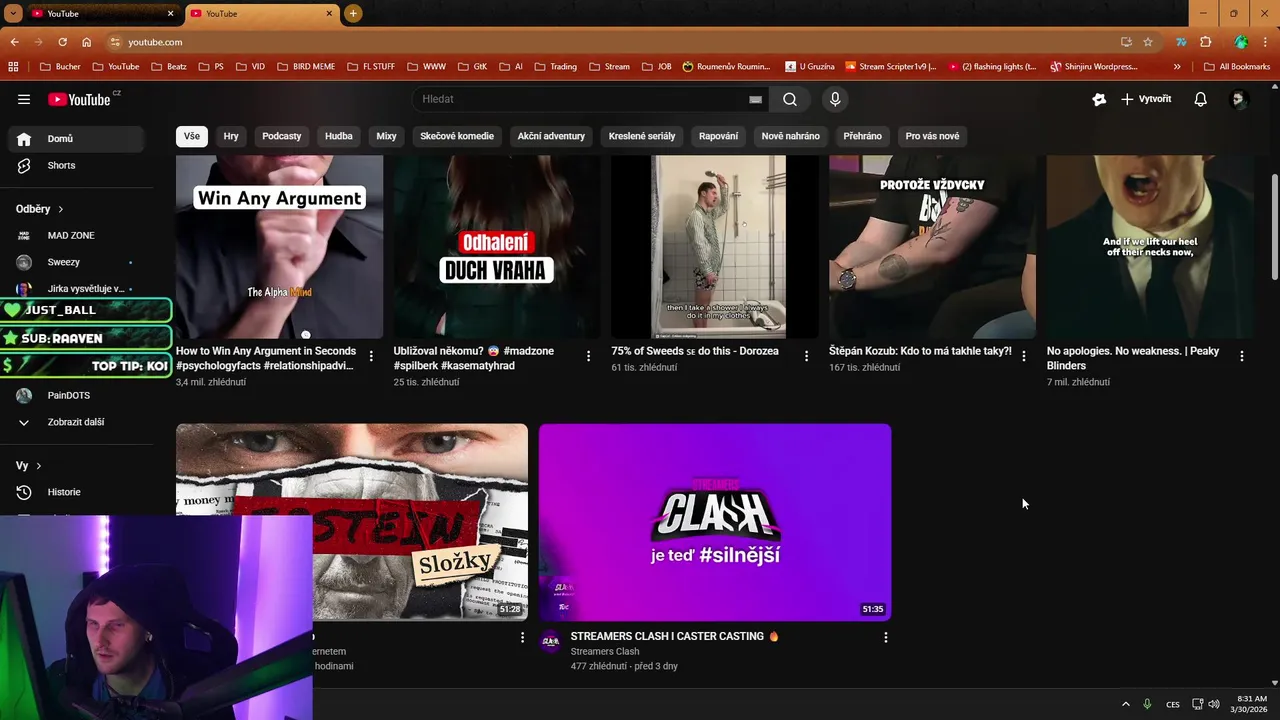Expand the Odběry section arrow
This screenshot has width=1280, height=720.
(x=61, y=209)
